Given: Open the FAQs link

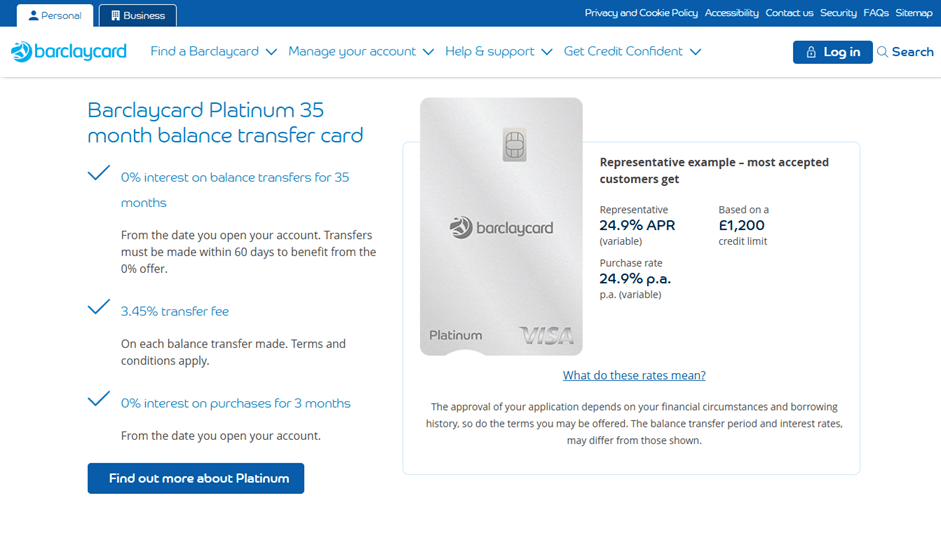Looking at the screenshot, I should tap(876, 13).
